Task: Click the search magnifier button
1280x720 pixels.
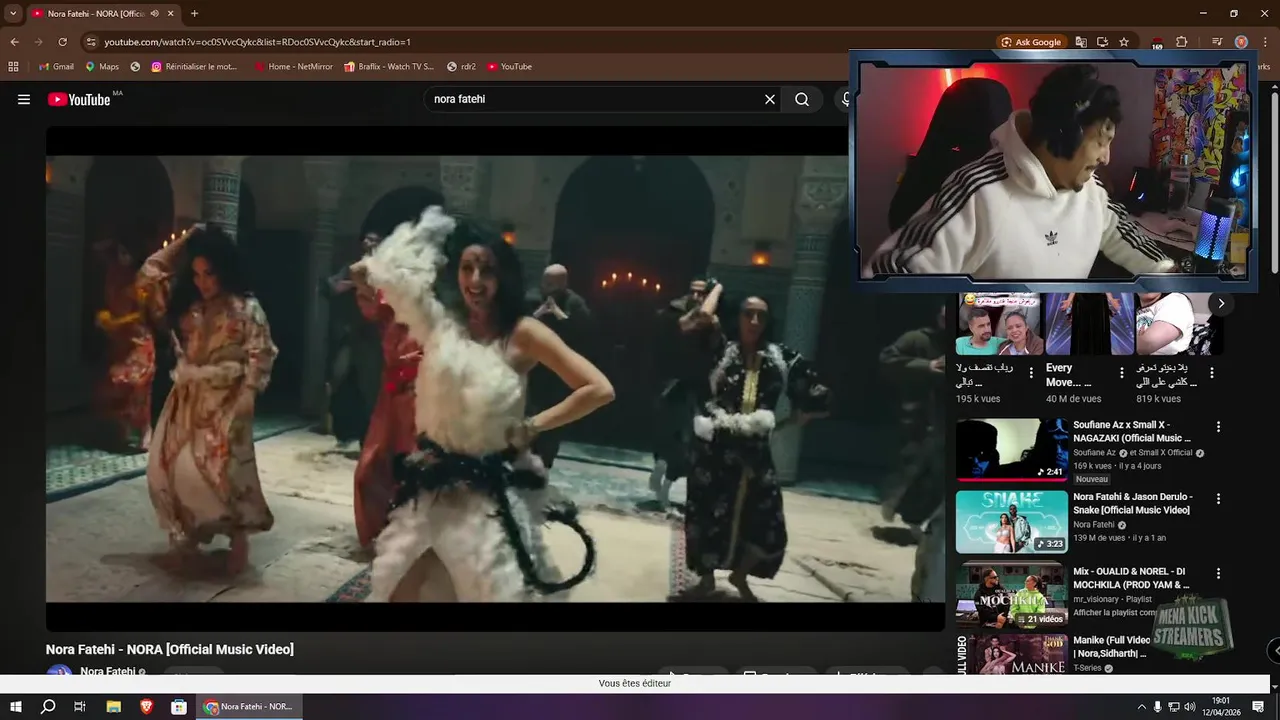Action: pyautogui.click(x=802, y=99)
